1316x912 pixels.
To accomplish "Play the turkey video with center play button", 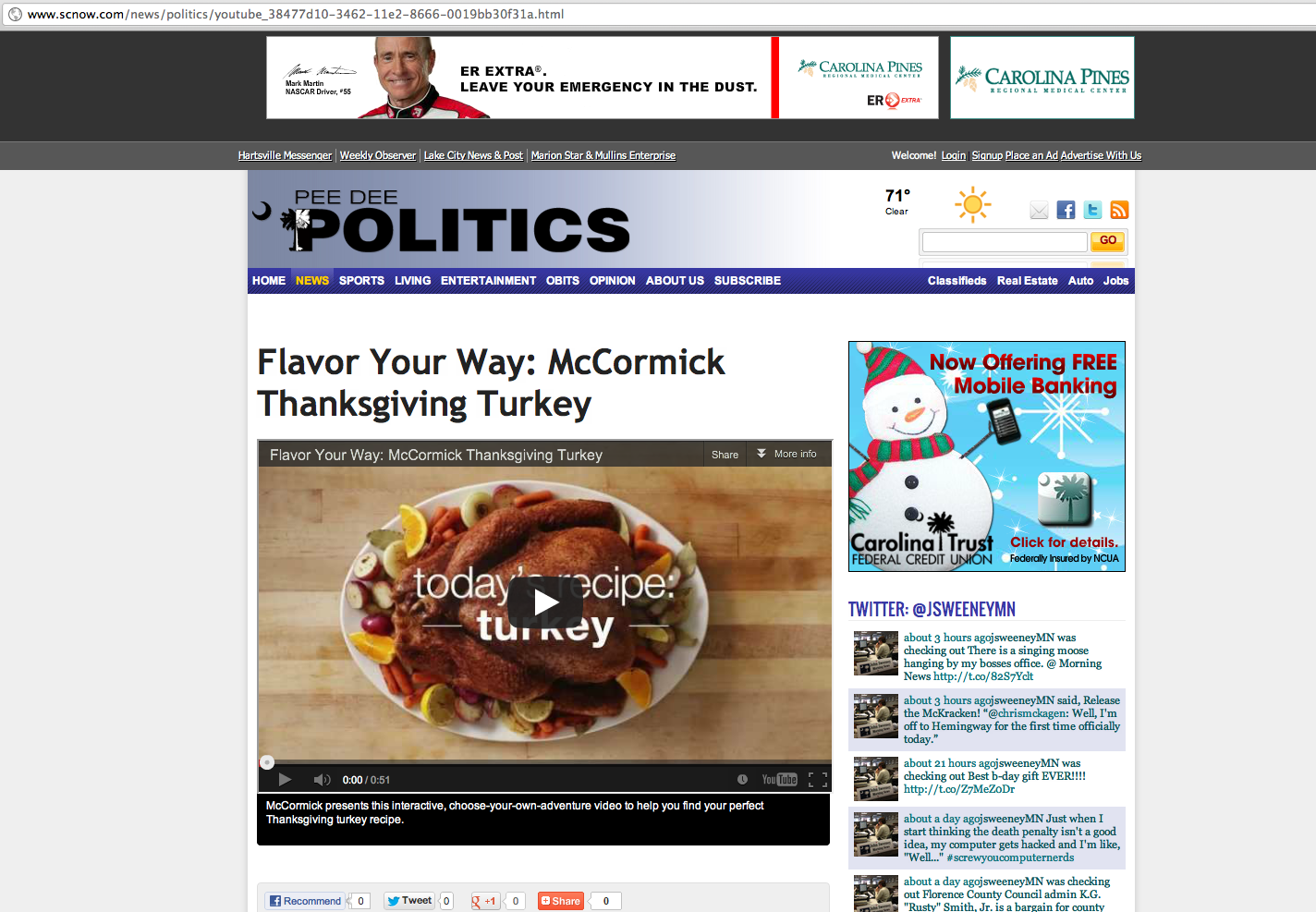I will coord(545,602).
